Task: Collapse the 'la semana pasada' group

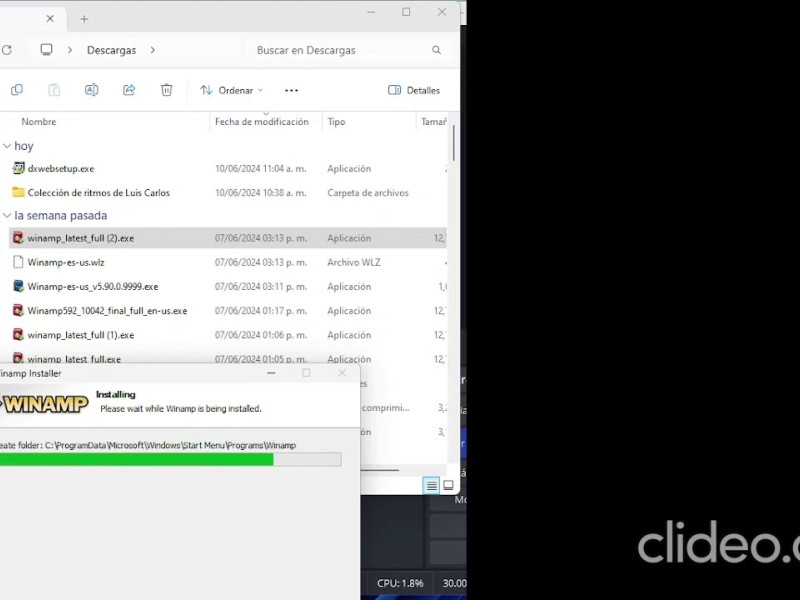Action: [x=7, y=216]
